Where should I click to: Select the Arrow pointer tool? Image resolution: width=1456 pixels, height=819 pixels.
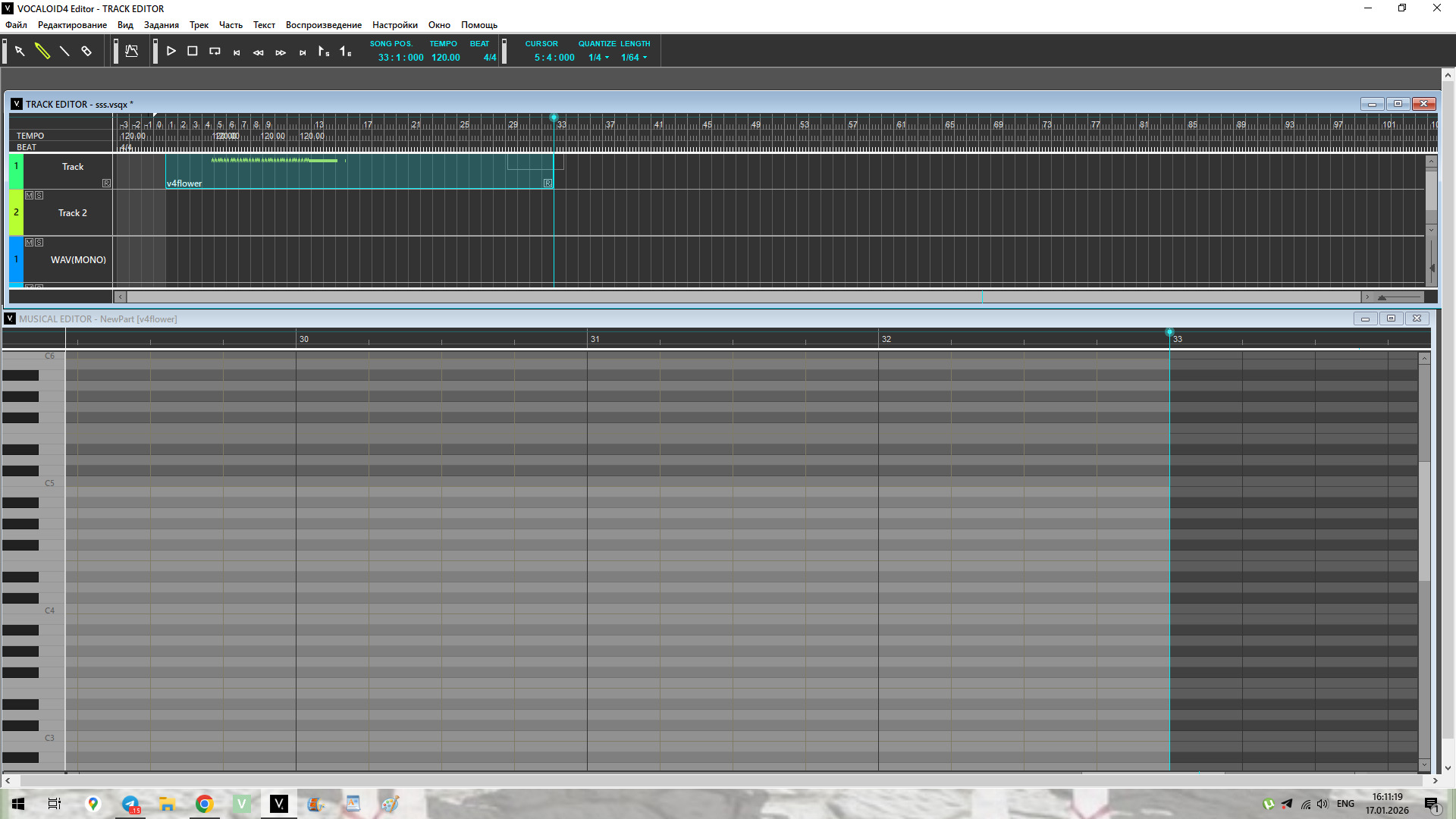(x=20, y=52)
